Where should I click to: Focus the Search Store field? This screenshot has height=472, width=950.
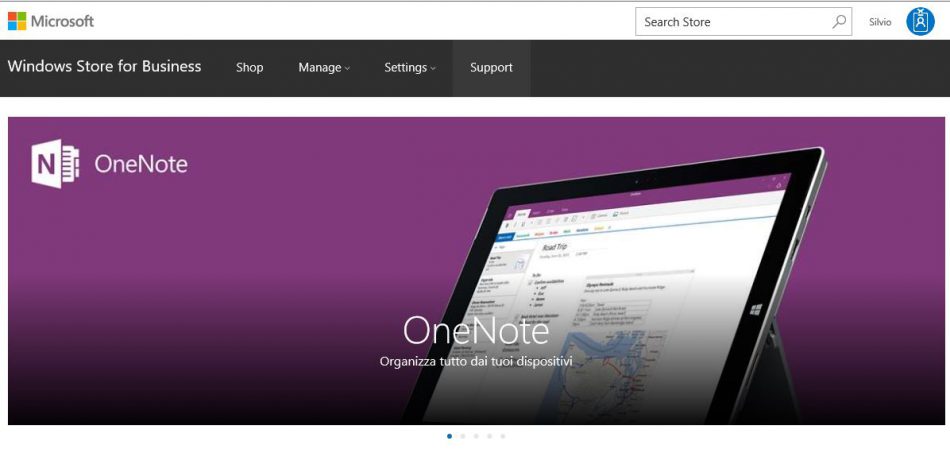[x=743, y=22]
